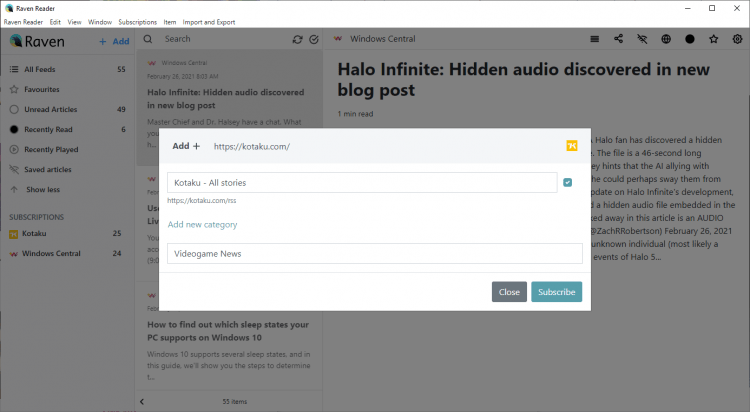Screen dimensions: 750x412
Task: Toggle the black circle read-status icon
Action: [690, 39]
